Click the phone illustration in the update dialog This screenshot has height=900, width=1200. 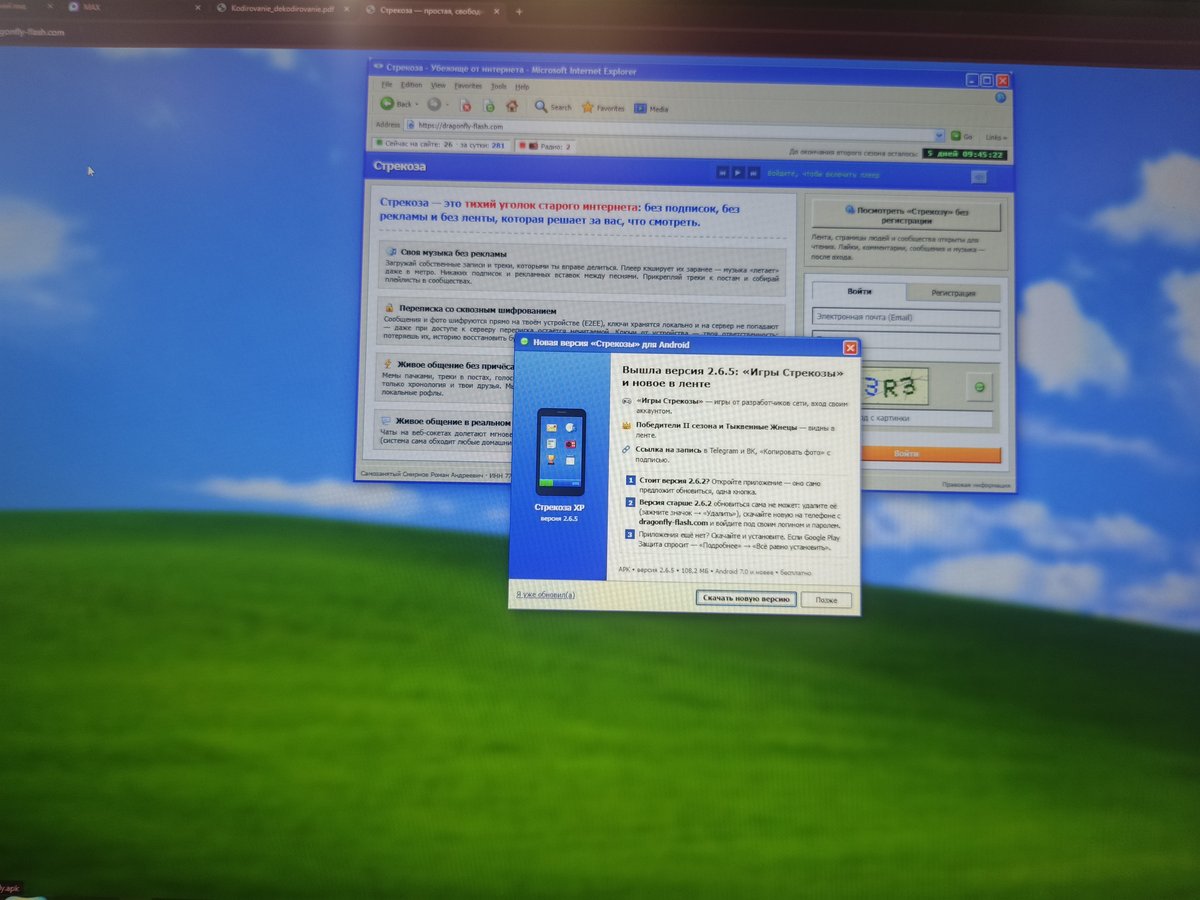point(560,452)
